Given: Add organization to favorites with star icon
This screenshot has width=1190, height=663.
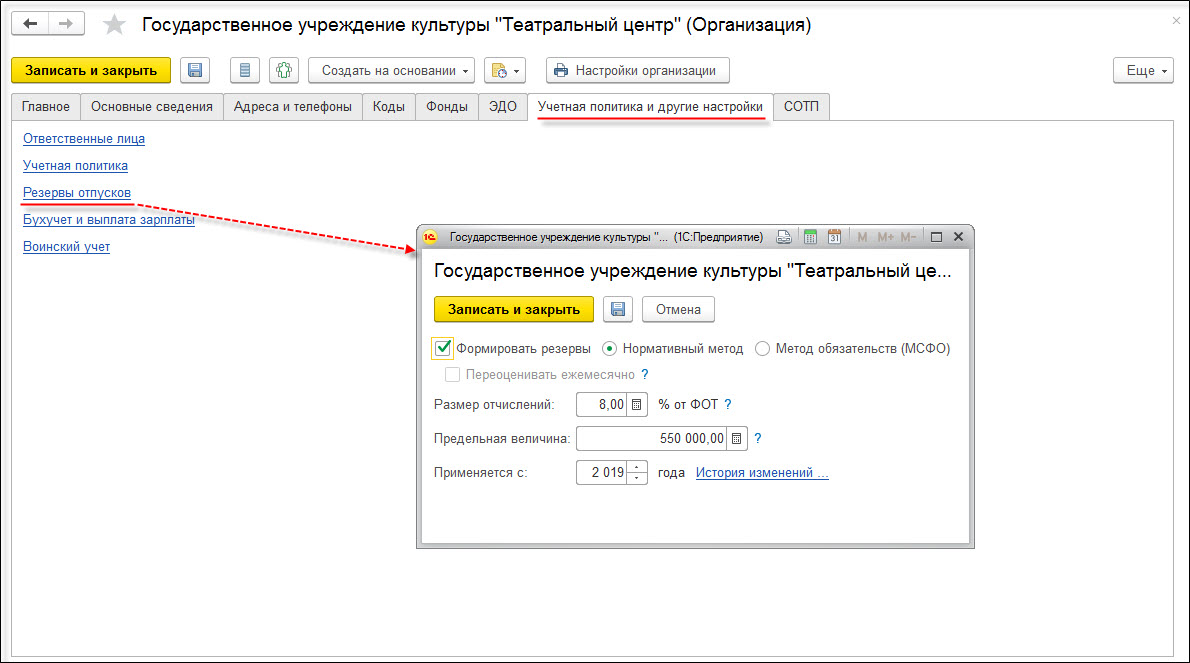Looking at the screenshot, I should click(114, 24).
